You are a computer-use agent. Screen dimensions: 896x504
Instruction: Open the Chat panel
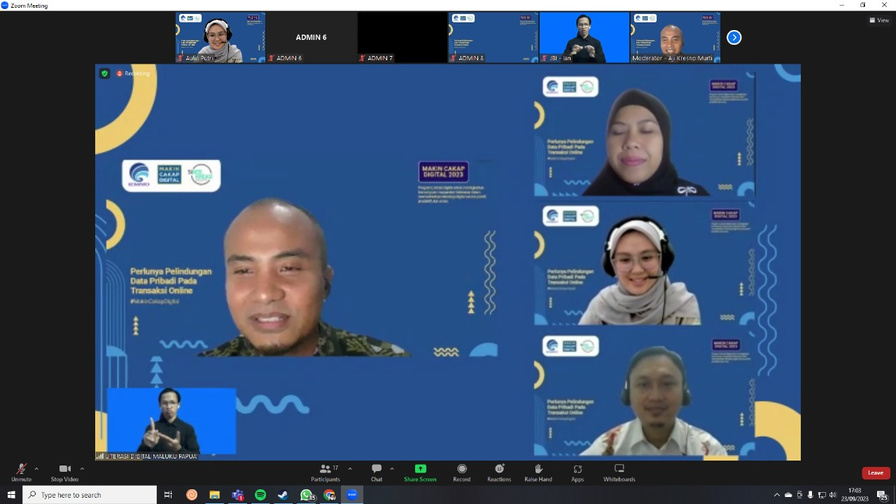coord(376,471)
